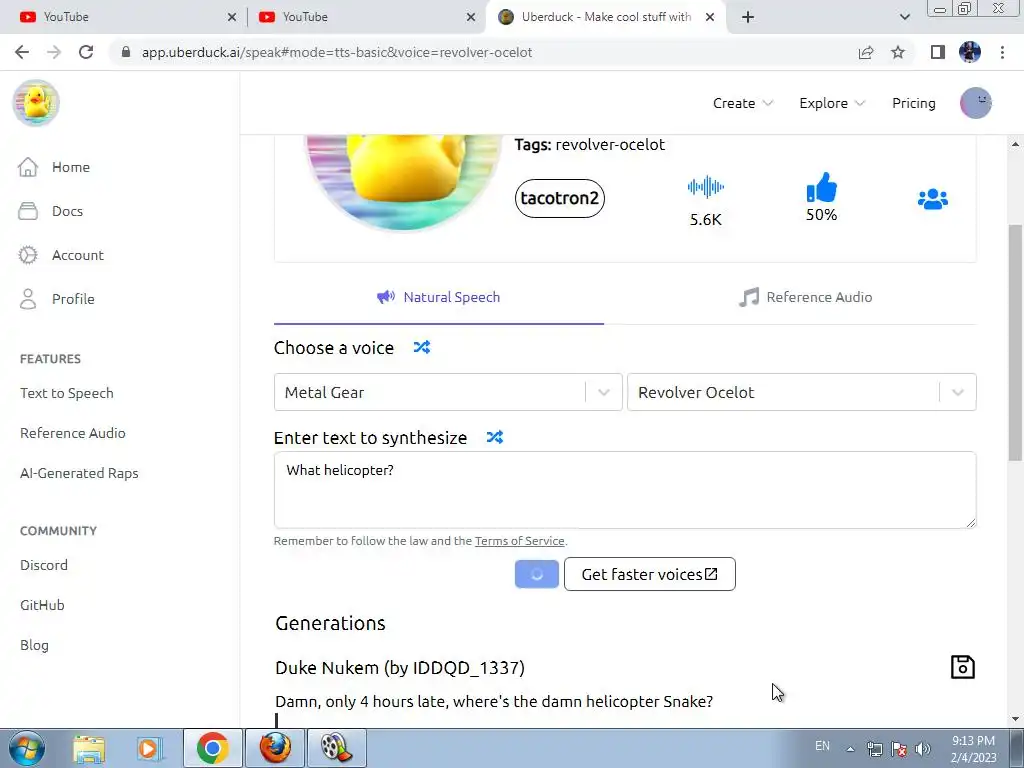
Task: Toggle the Chrome side panel
Action: 938,52
